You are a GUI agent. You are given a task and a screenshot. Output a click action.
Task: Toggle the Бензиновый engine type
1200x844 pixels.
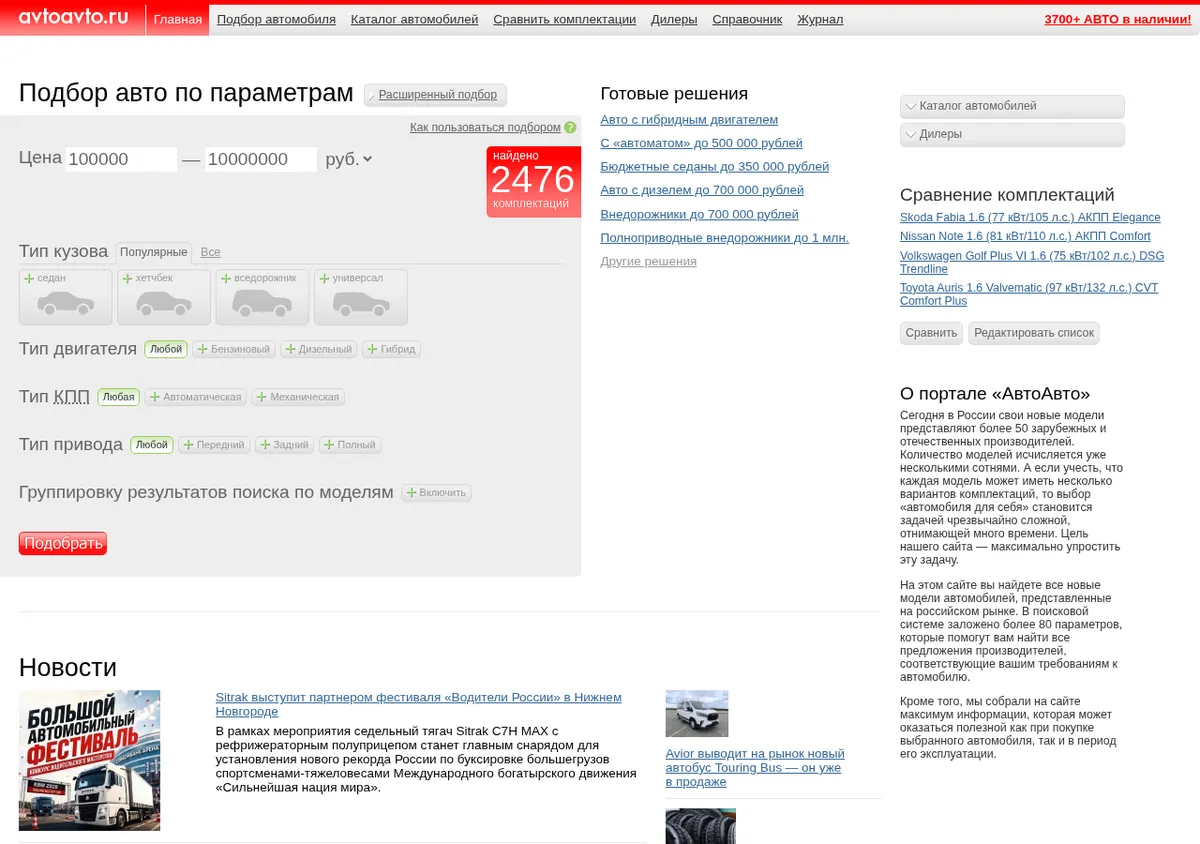click(233, 349)
